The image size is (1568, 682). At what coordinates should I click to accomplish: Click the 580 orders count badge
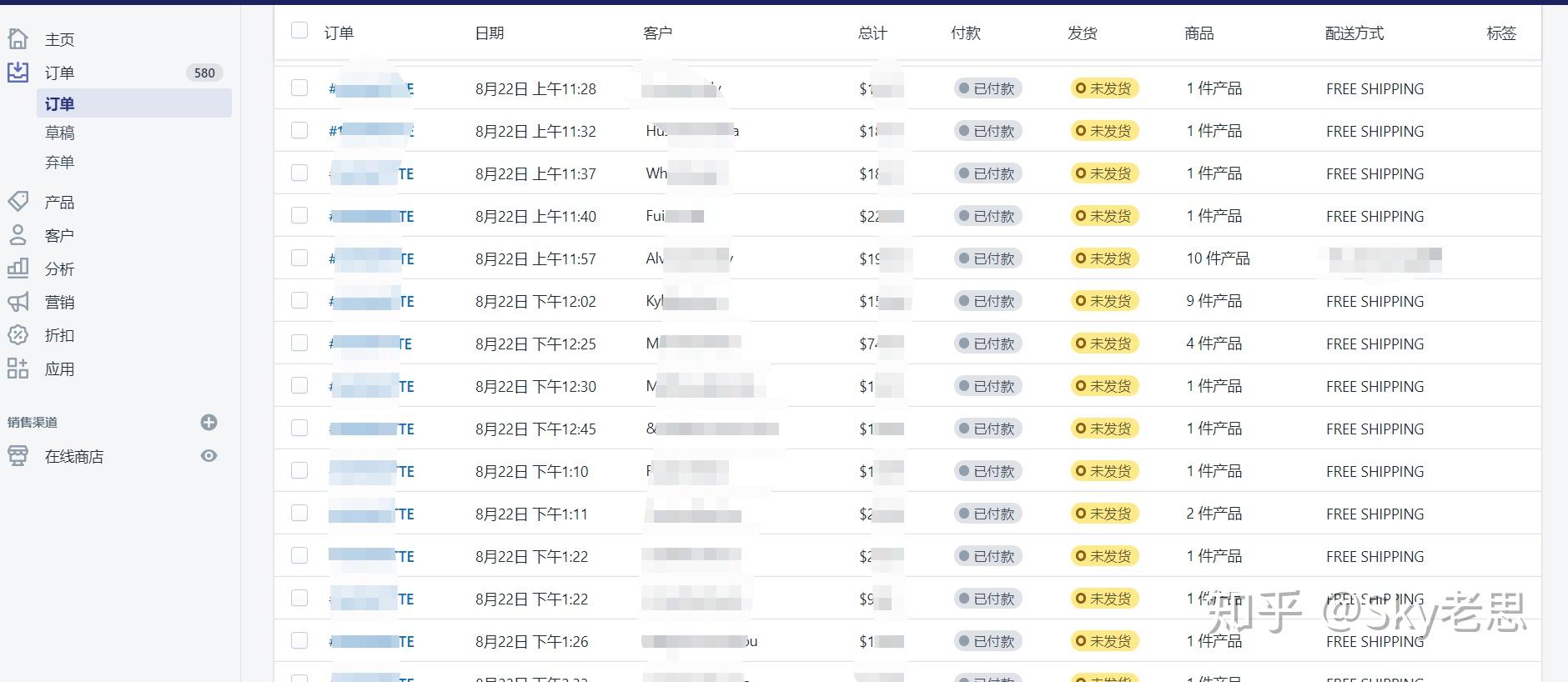[x=204, y=73]
